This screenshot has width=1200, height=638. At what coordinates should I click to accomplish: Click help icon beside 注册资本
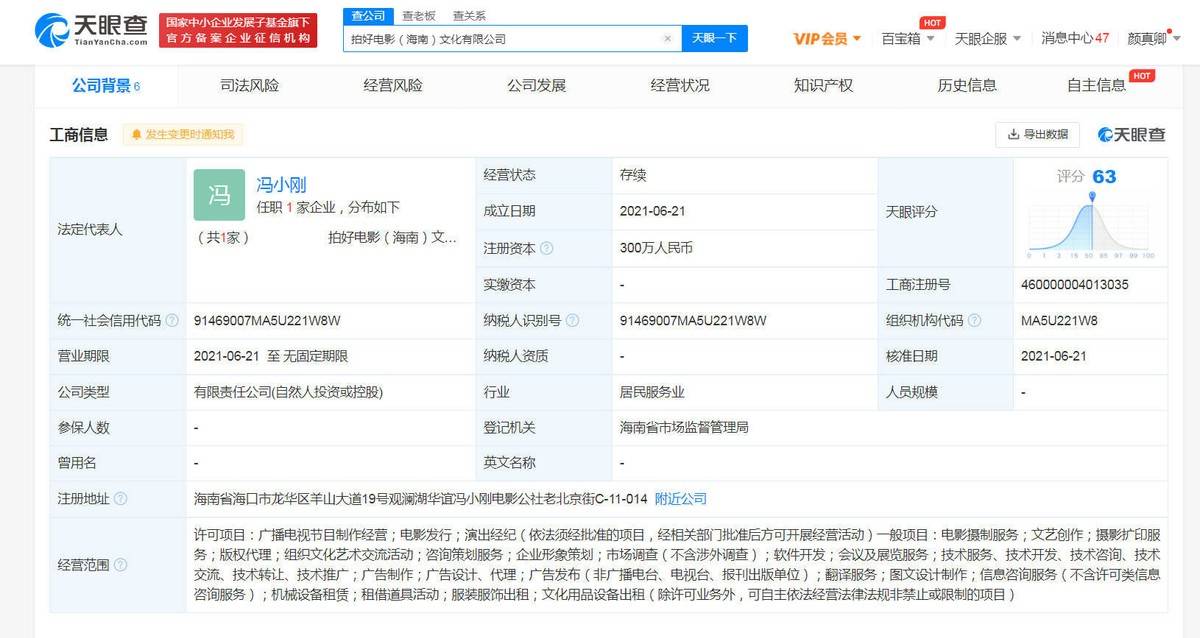pyautogui.click(x=547, y=248)
